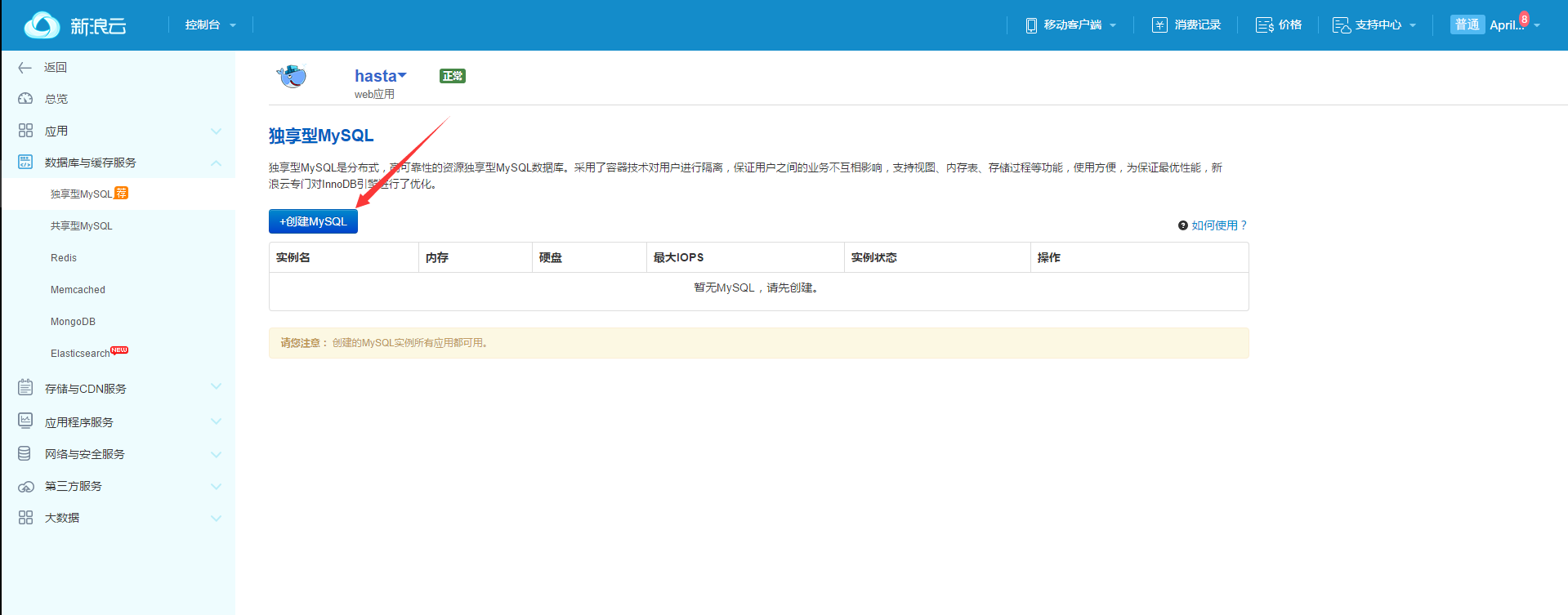Click the pricing list icon
This screenshot has height=615, width=1568.
coord(1265,25)
